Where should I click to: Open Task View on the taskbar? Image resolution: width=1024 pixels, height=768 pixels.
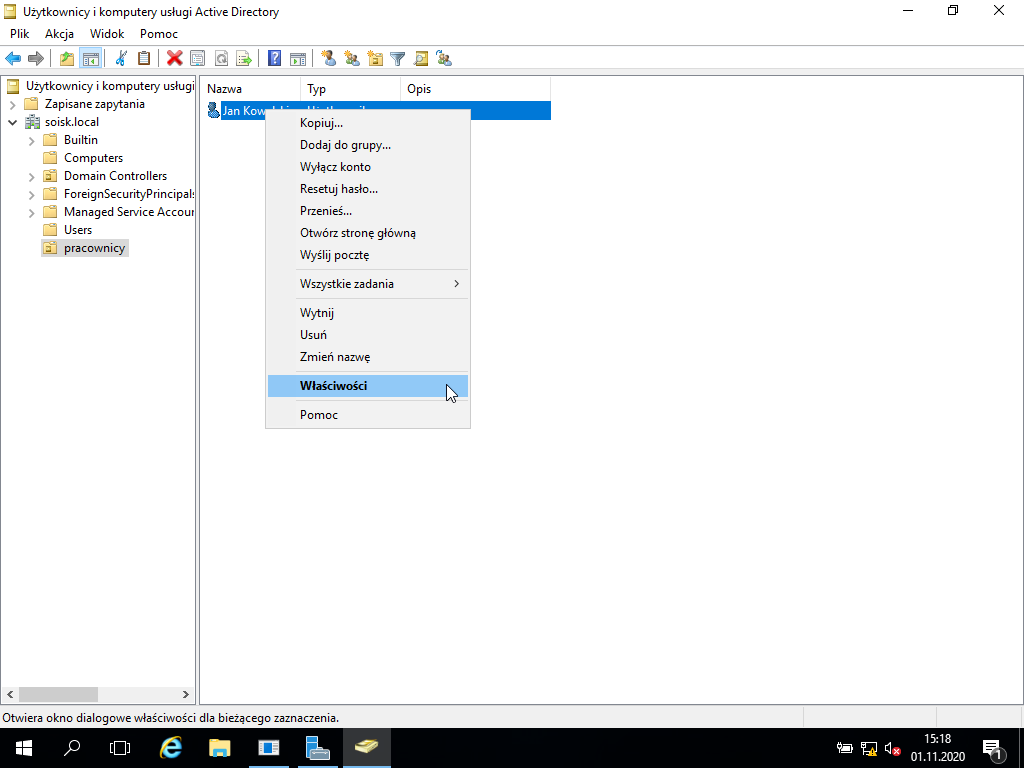[x=120, y=748]
